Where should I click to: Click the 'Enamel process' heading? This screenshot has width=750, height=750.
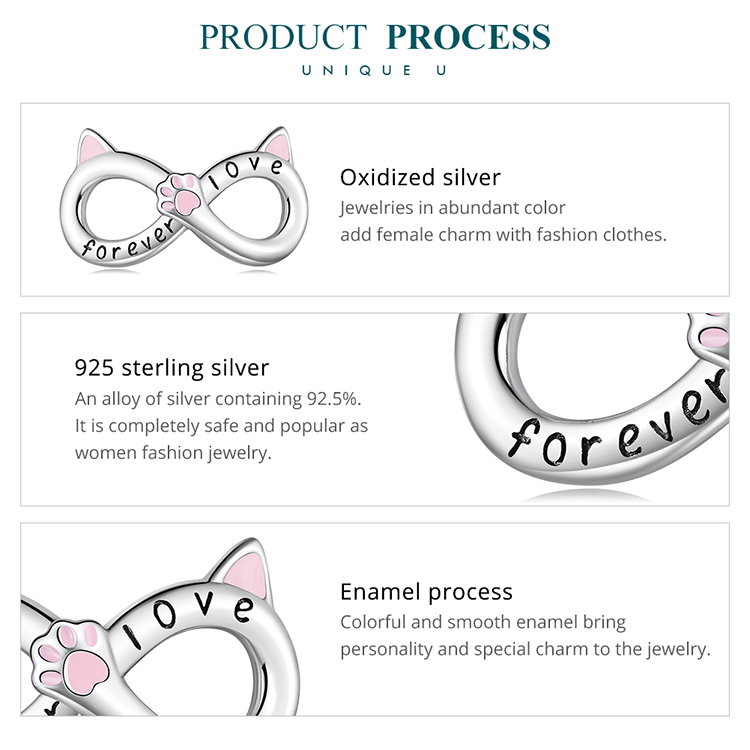pyautogui.click(x=426, y=591)
